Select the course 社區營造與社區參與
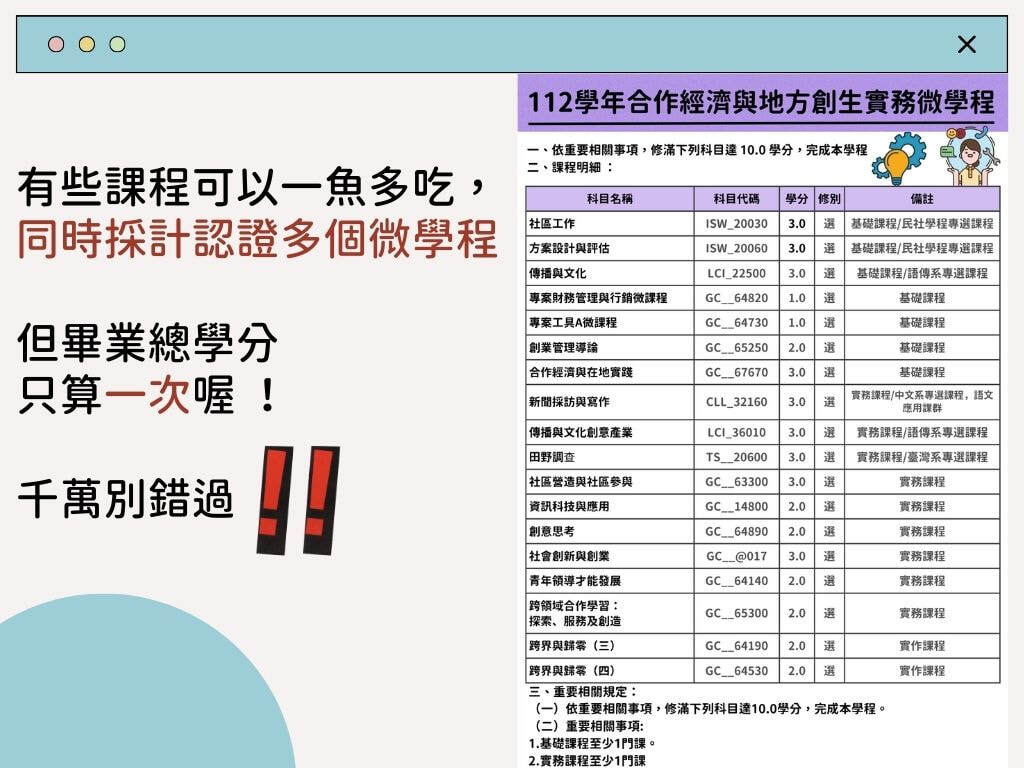The width and height of the screenshot is (1024, 768). click(x=581, y=483)
